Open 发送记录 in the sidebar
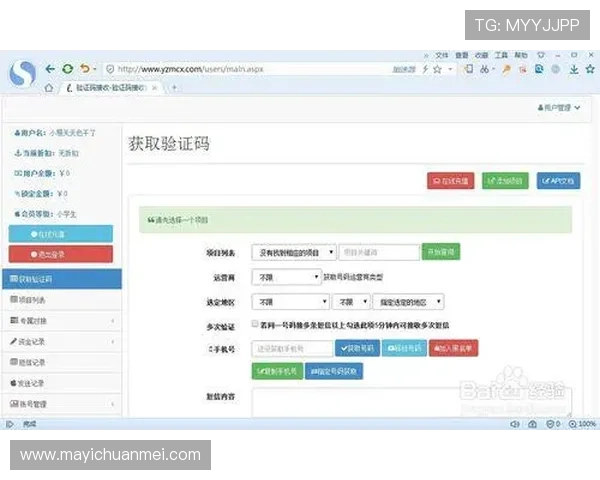The height and width of the screenshot is (480, 600). point(62,383)
